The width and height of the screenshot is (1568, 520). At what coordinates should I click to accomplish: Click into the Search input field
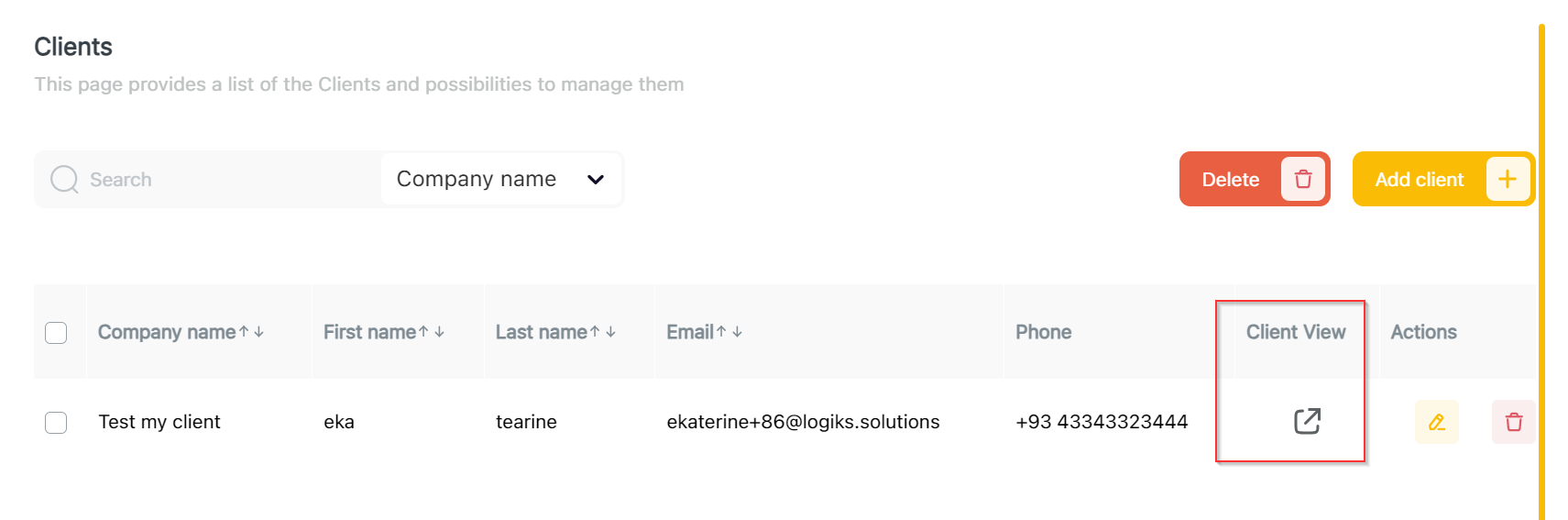click(229, 179)
